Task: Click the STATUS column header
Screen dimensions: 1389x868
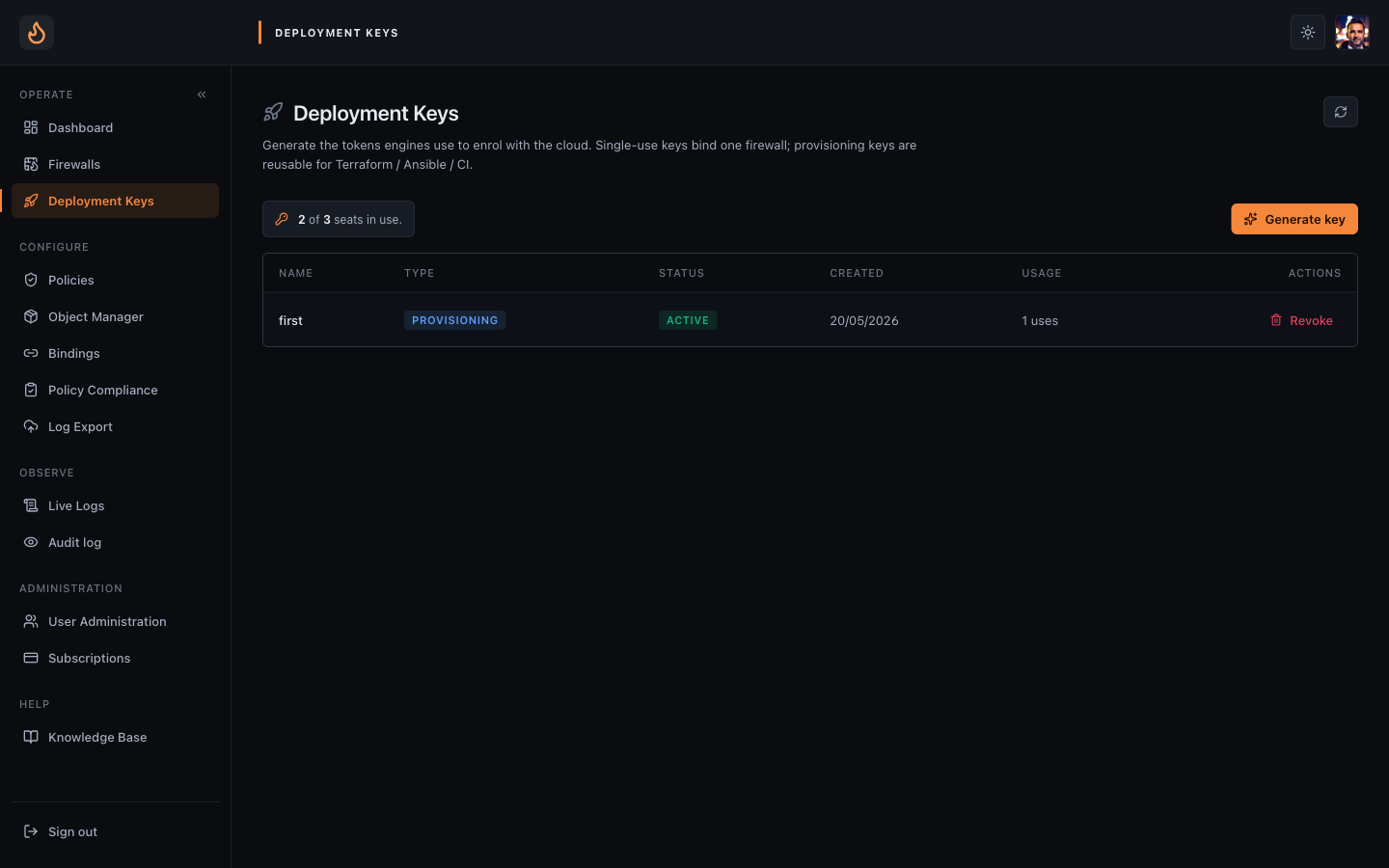Action: [682, 273]
